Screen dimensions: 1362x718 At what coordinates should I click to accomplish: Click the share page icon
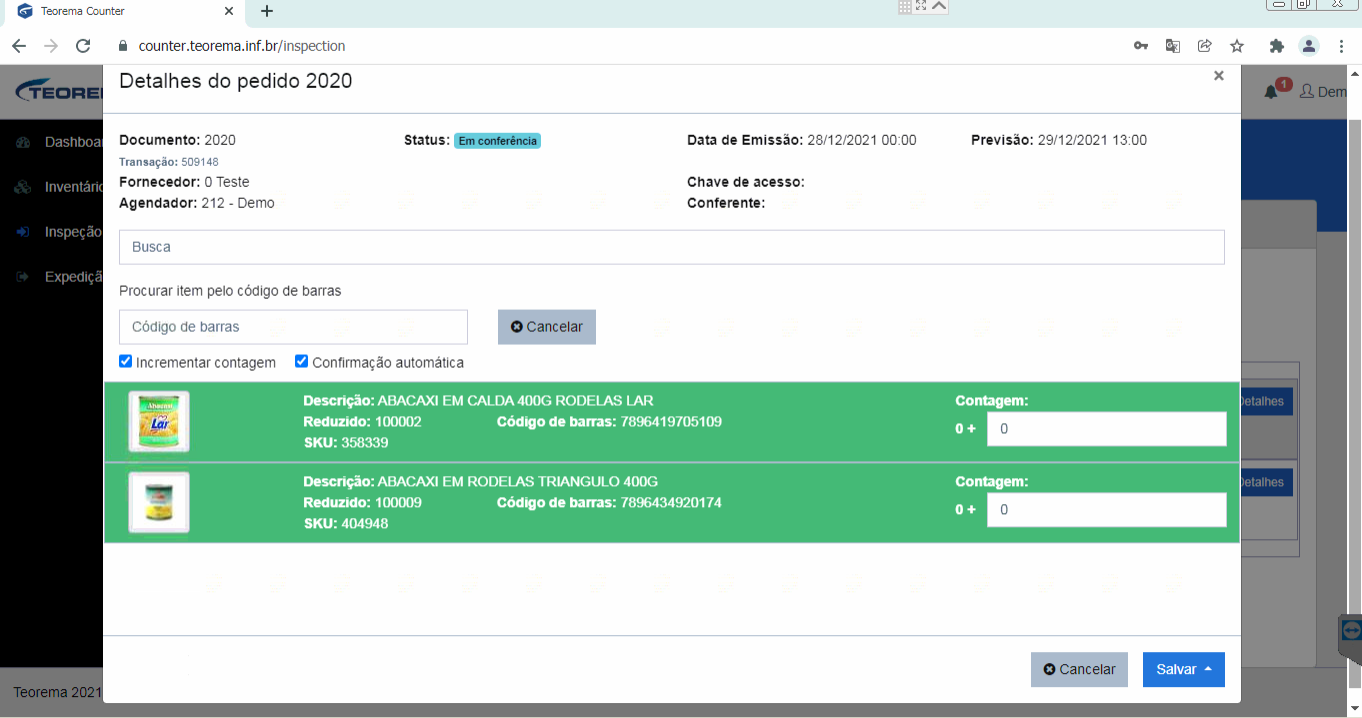coord(1205,46)
